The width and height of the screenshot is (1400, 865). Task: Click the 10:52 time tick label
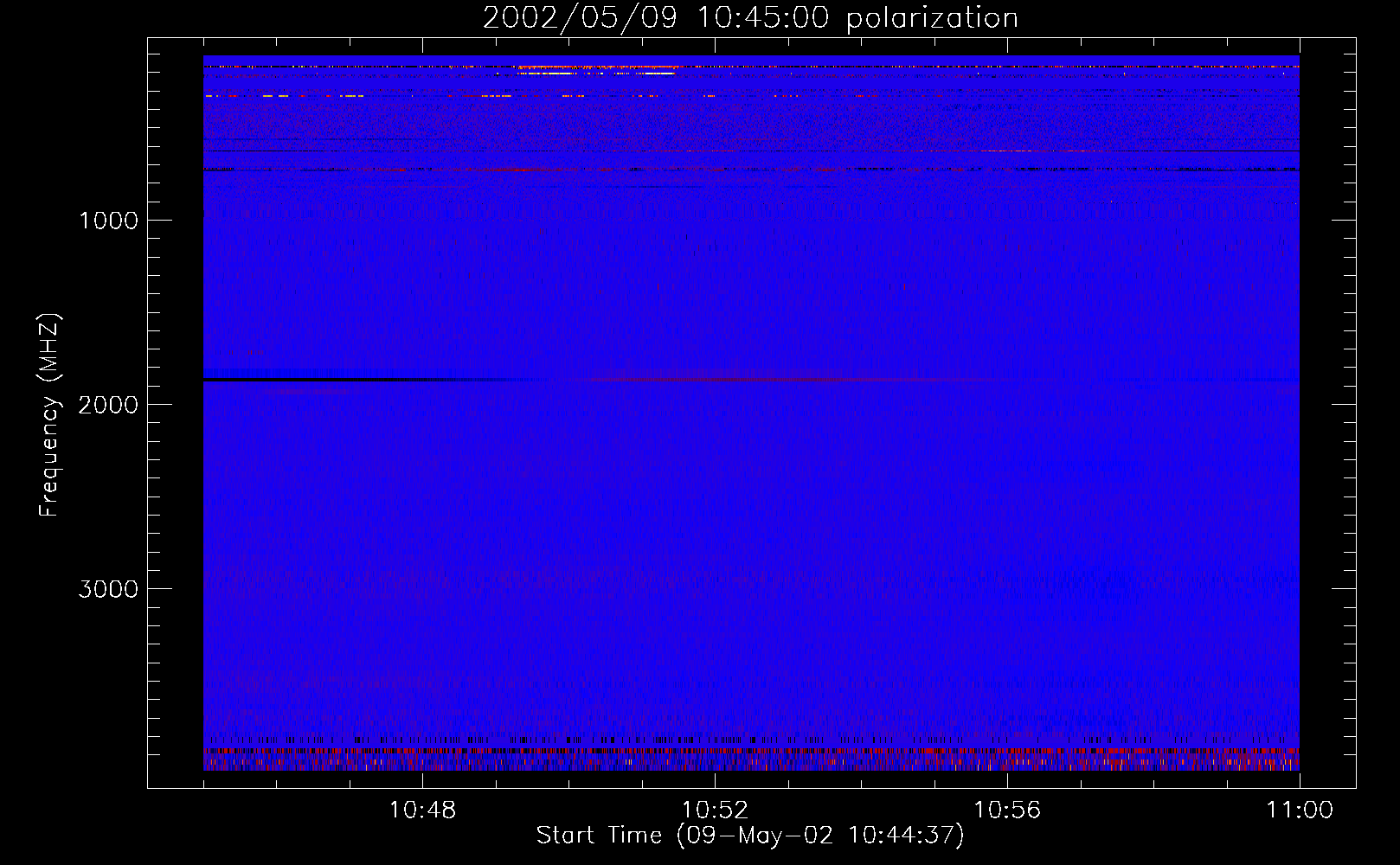tap(715, 811)
